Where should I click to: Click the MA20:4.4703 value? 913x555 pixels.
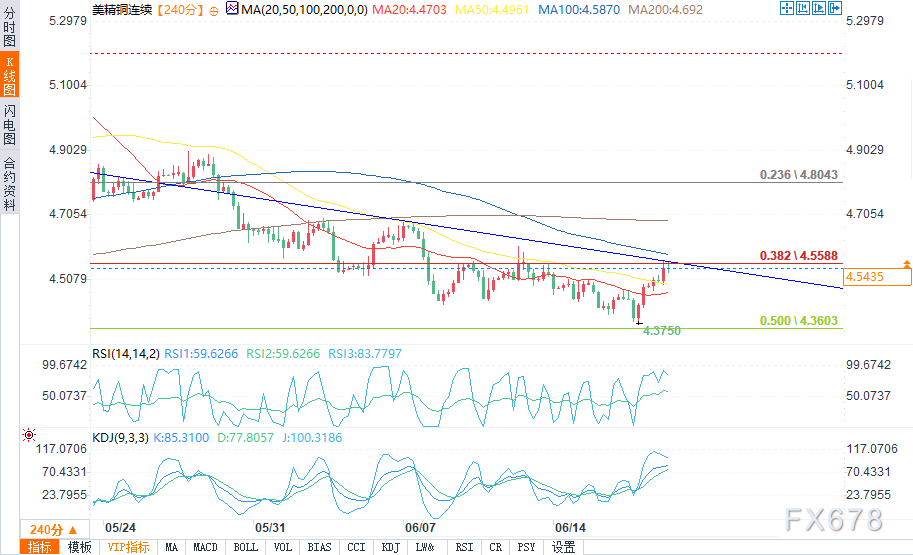click(409, 10)
